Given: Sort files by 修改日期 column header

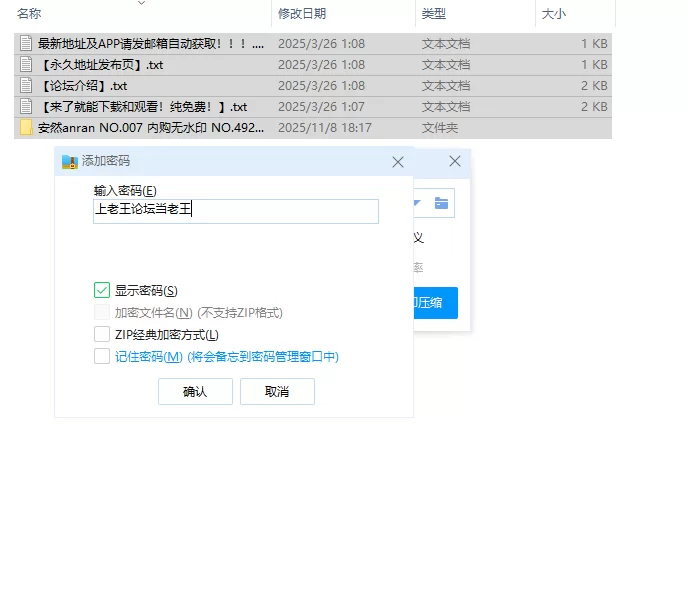Looking at the screenshot, I should click(x=303, y=14).
